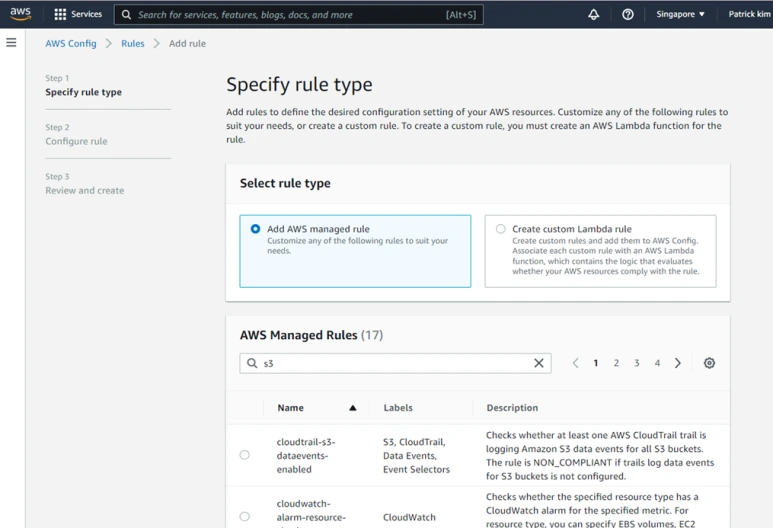Focus the top AWS search field

299,15
